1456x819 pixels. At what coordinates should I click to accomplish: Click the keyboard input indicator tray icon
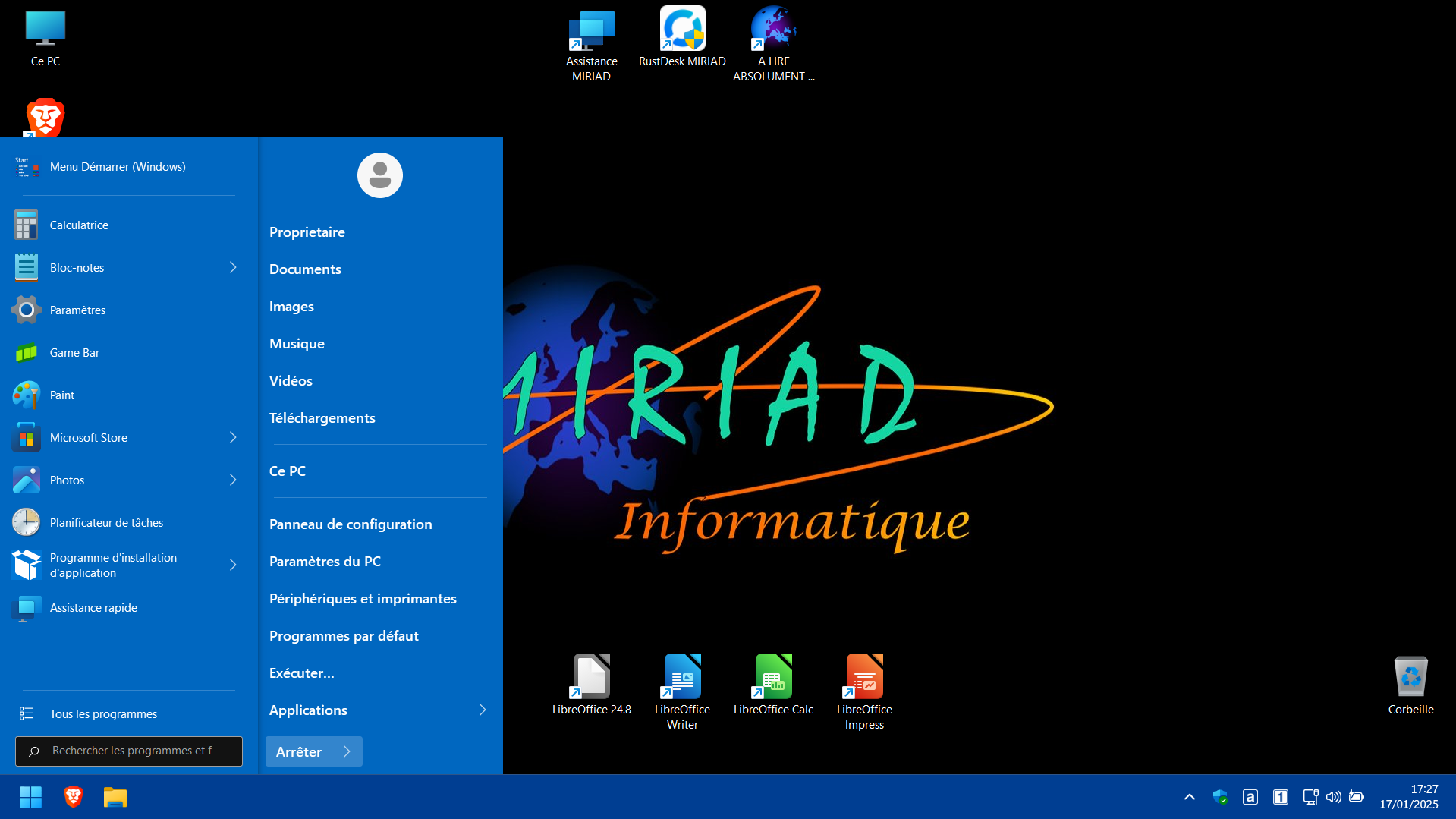pyautogui.click(x=1250, y=797)
